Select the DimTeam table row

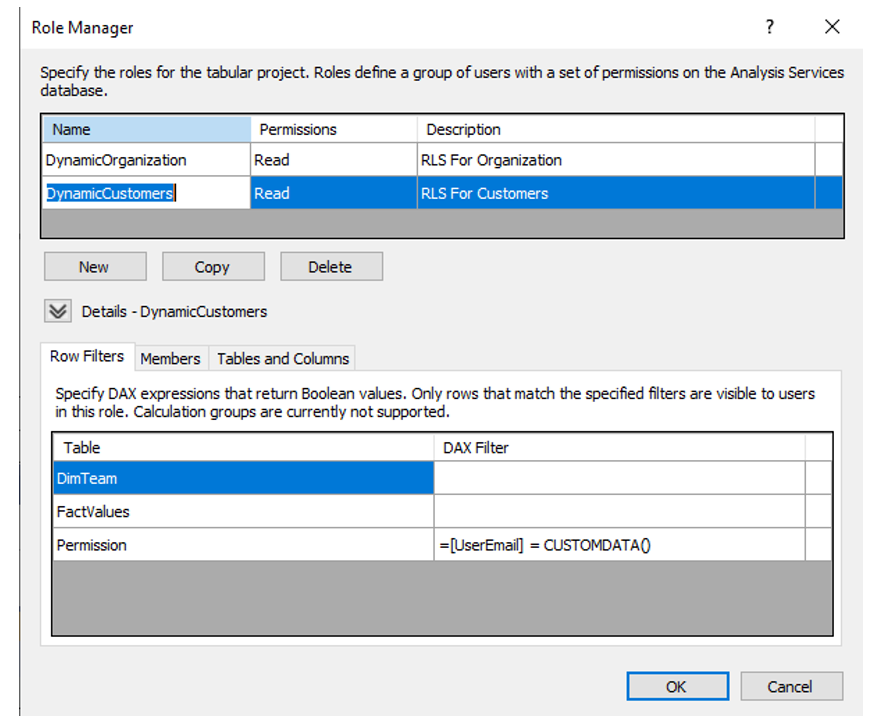[x=243, y=478]
